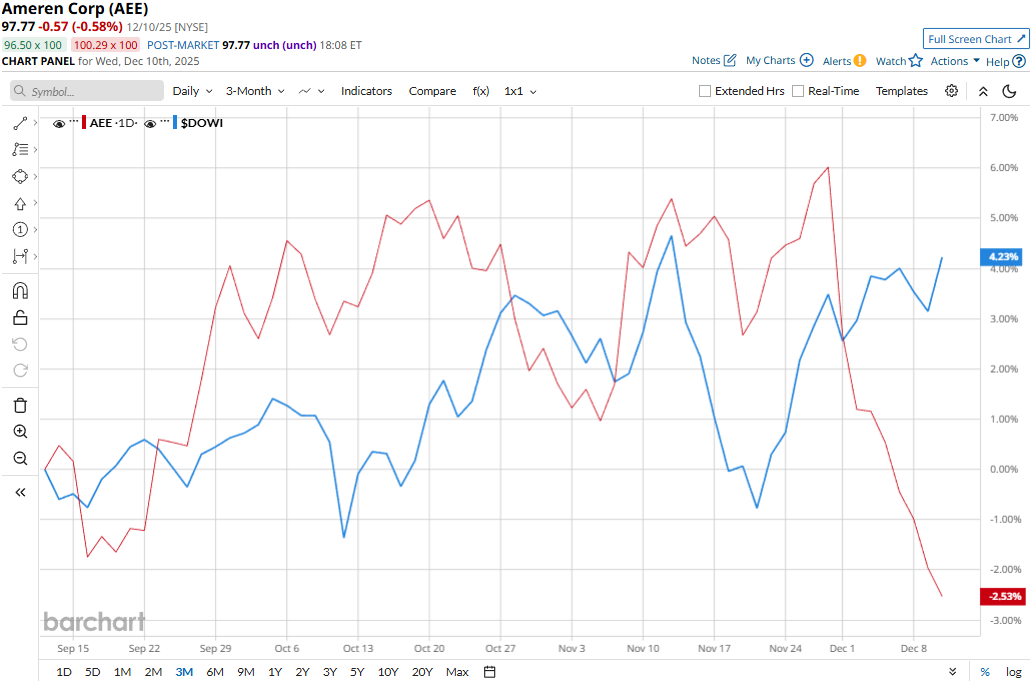Open chart type line dropdown

pyautogui.click(x=311, y=91)
